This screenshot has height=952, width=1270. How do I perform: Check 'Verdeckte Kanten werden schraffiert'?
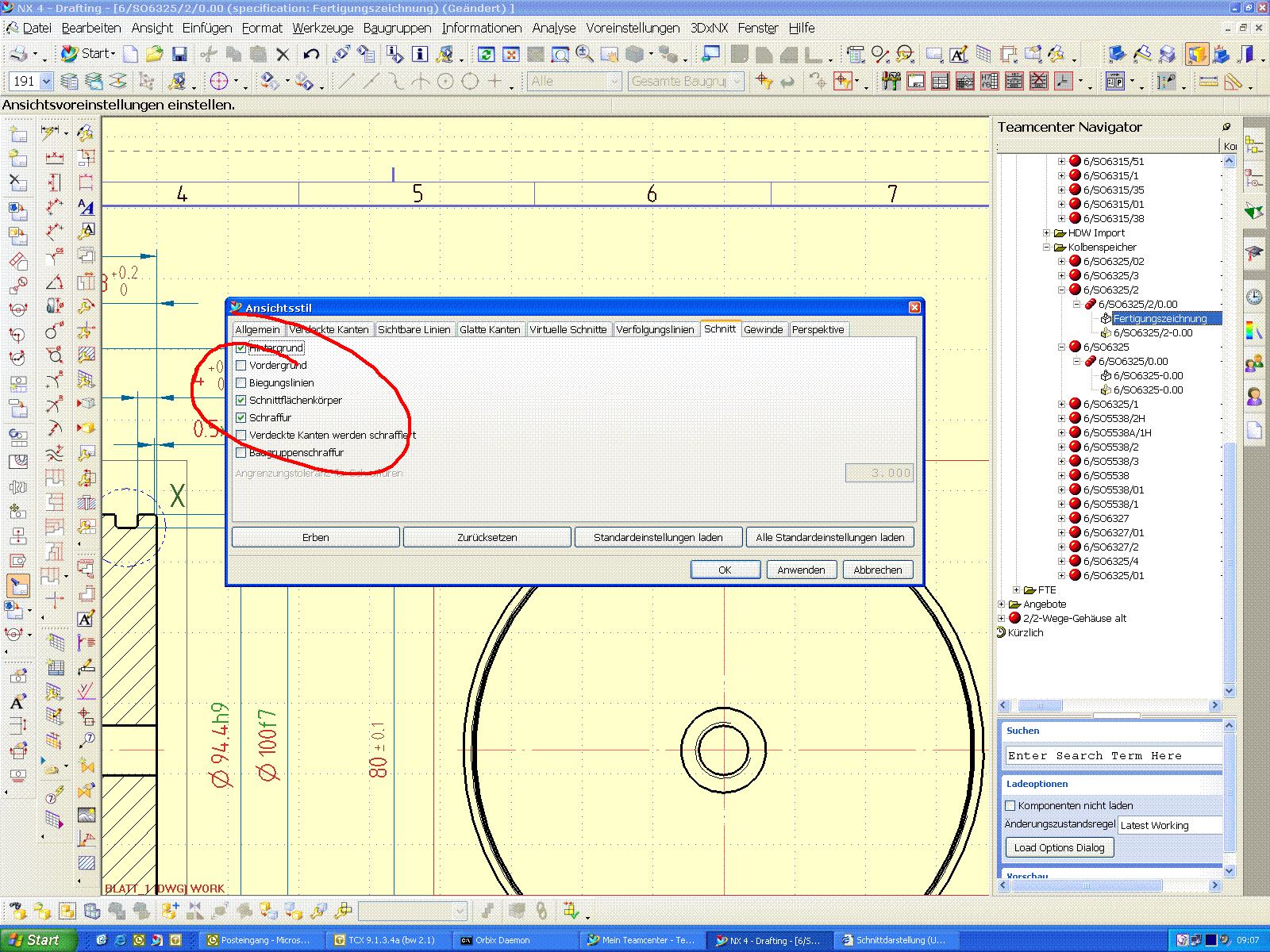pyautogui.click(x=241, y=435)
